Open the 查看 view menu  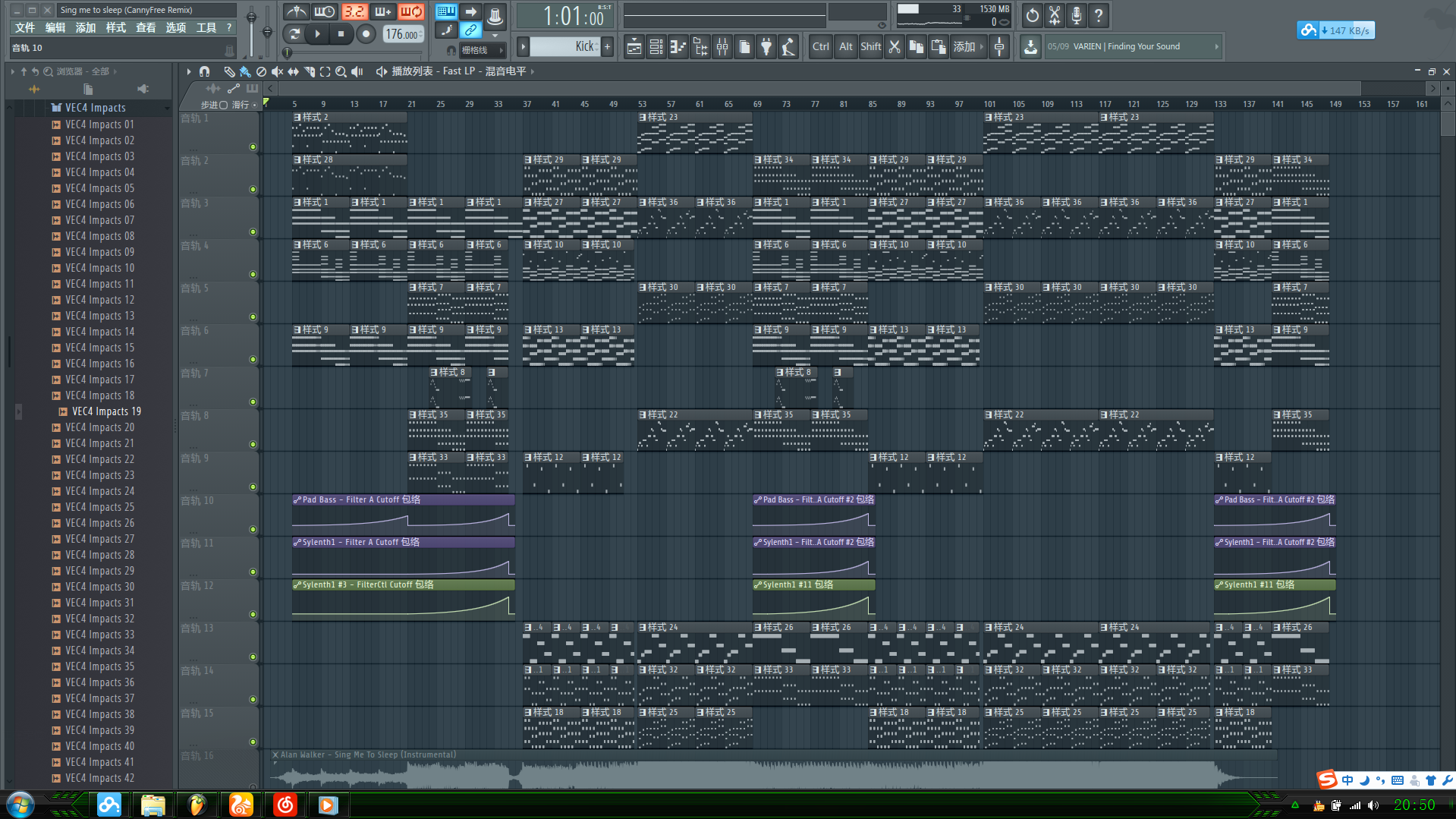pyautogui.click(x=146, y=27)
